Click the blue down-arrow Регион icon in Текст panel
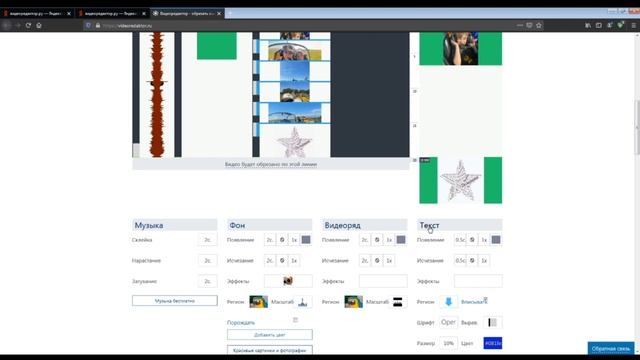 point(449,302)
